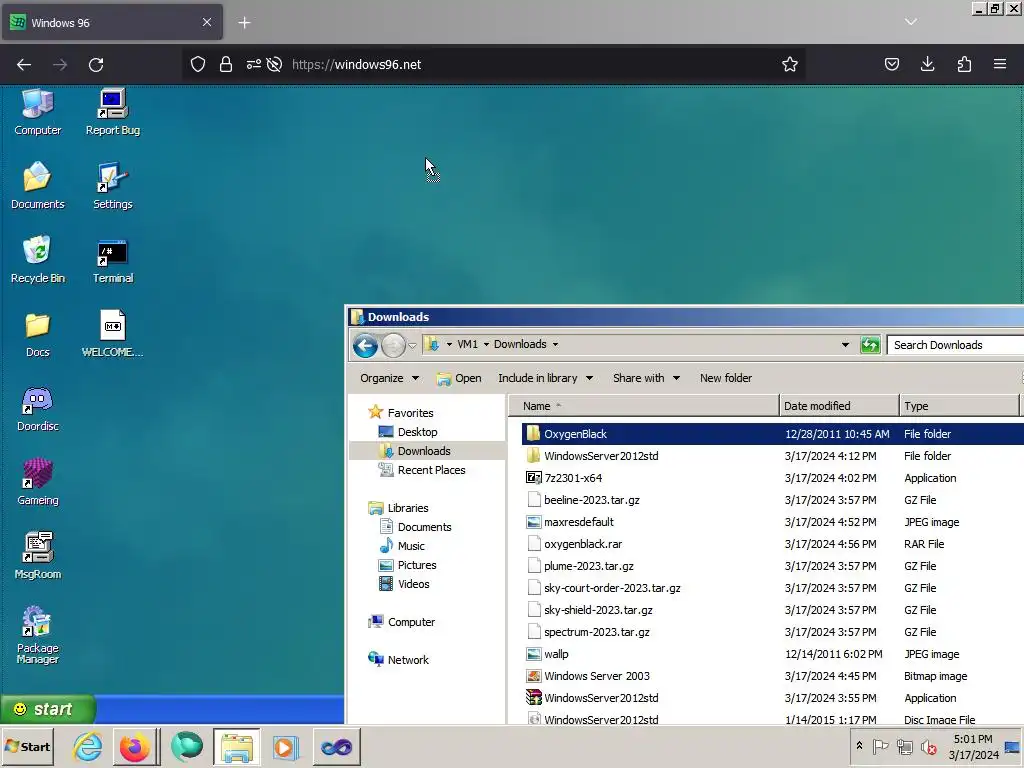The height and width of the screenshot is (768, 1024).
Task: Open the Settings desktop shortcut
Action: (x=112, y=186)
